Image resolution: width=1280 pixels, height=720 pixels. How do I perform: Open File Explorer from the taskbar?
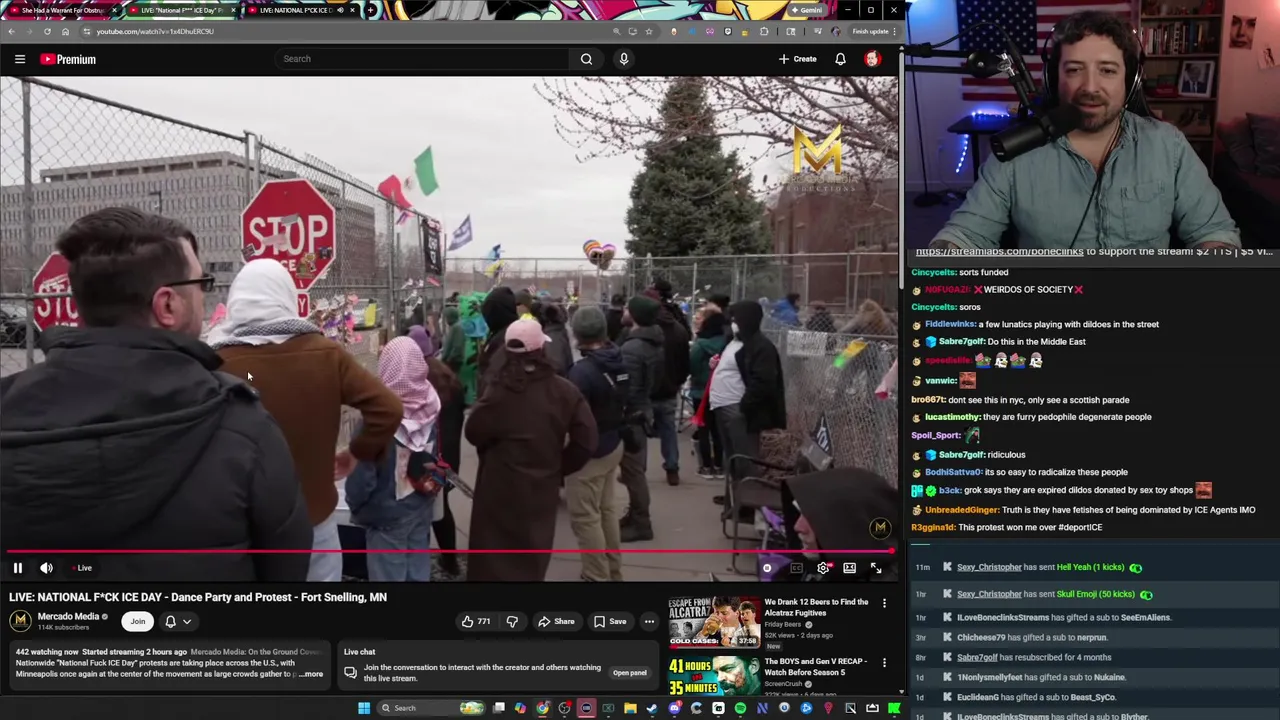(x=630, y=708)
